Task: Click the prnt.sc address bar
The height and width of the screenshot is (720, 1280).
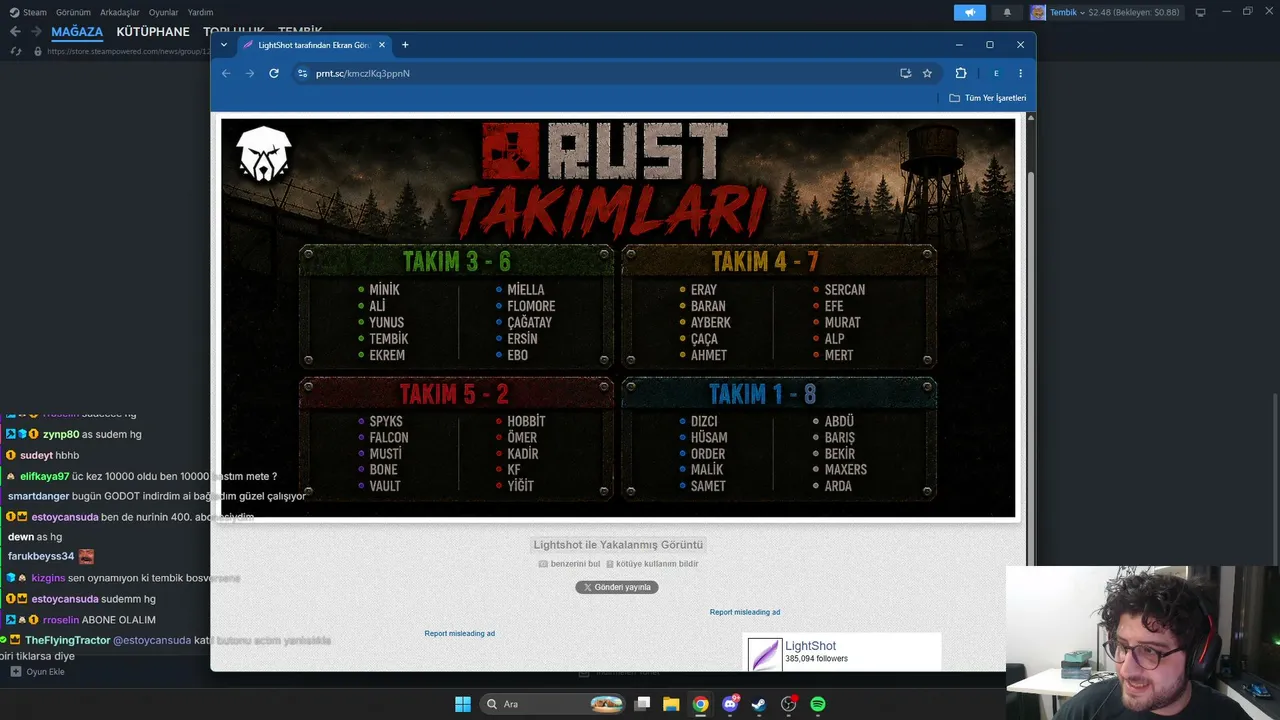Action: [x=600, y=73]
